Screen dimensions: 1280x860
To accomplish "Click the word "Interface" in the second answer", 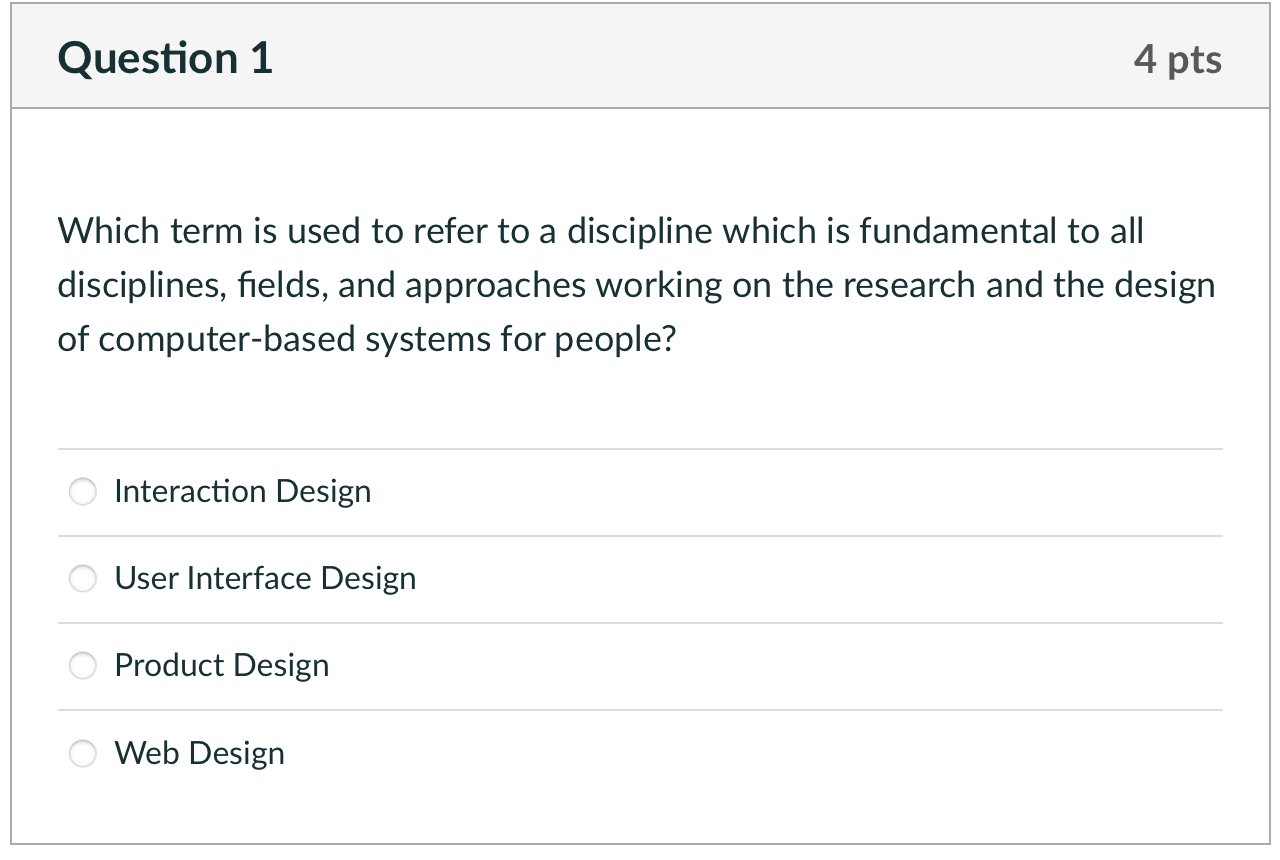I will tap(249, 579).
